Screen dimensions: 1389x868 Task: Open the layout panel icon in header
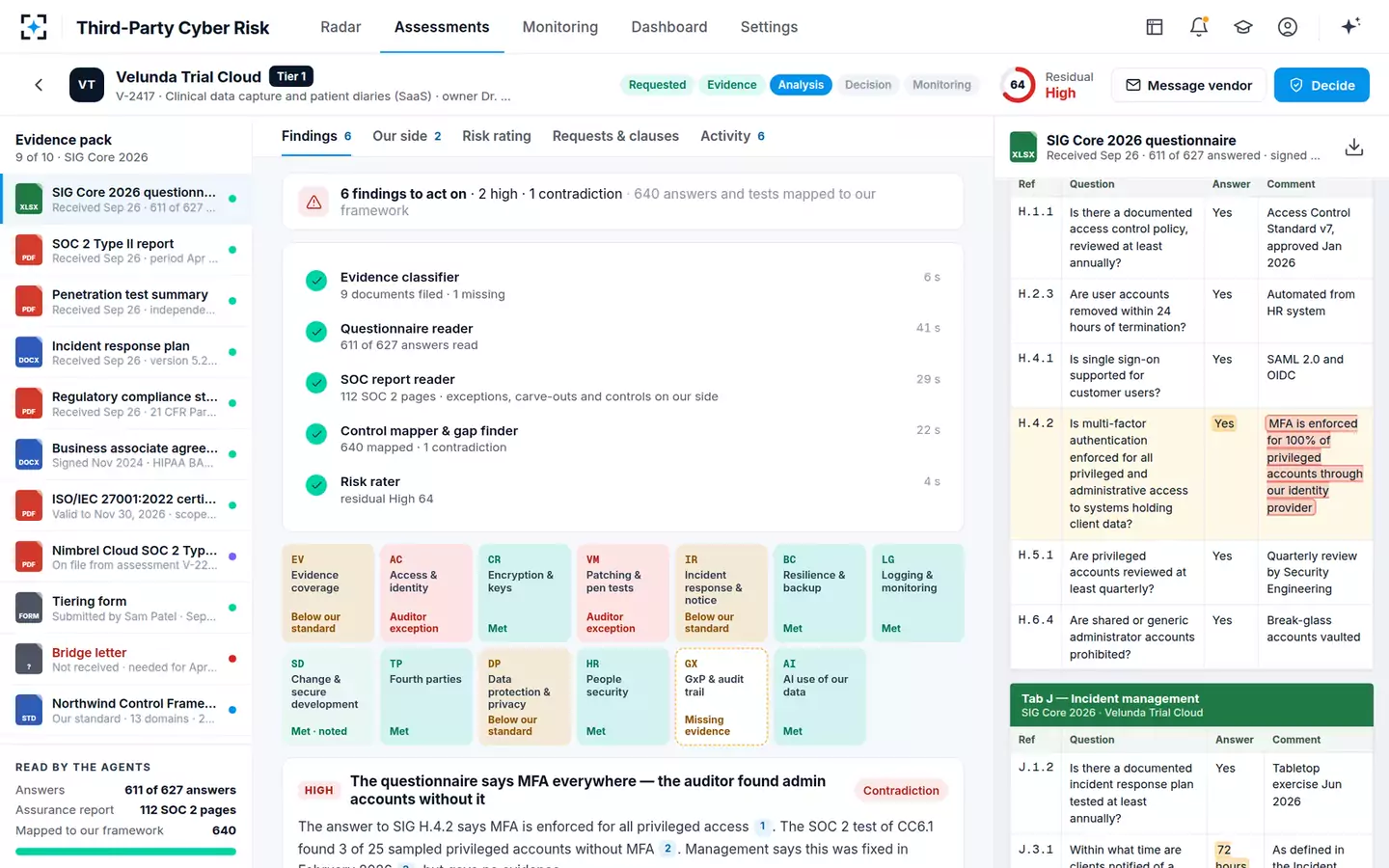point(1154,27)
